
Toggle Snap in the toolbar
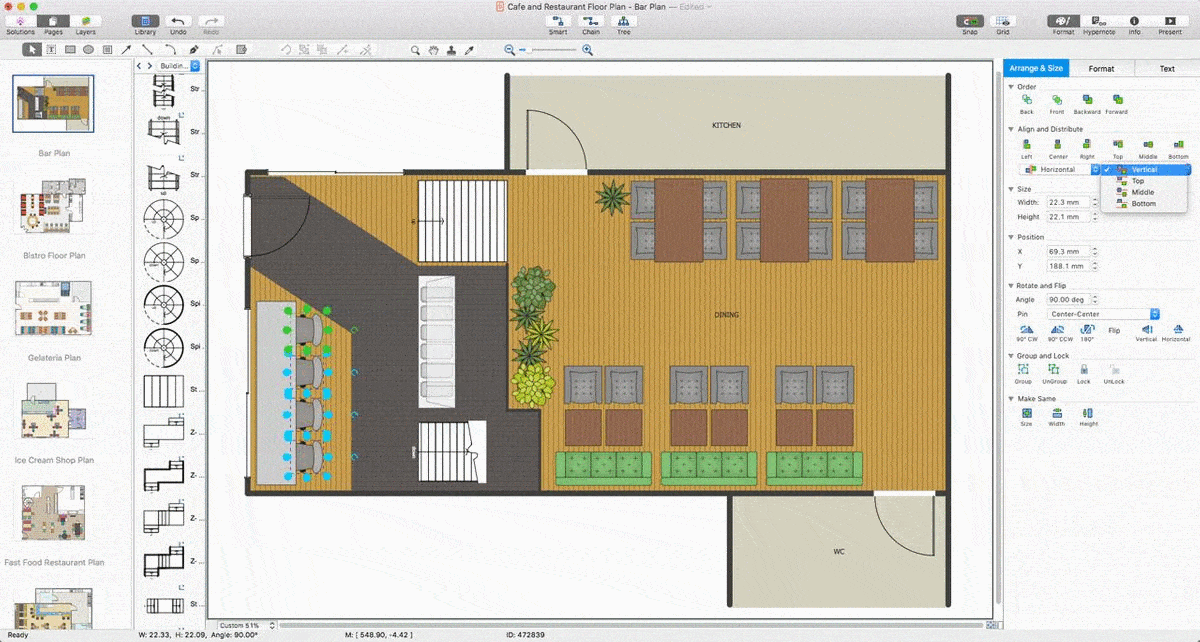(969, 21)
